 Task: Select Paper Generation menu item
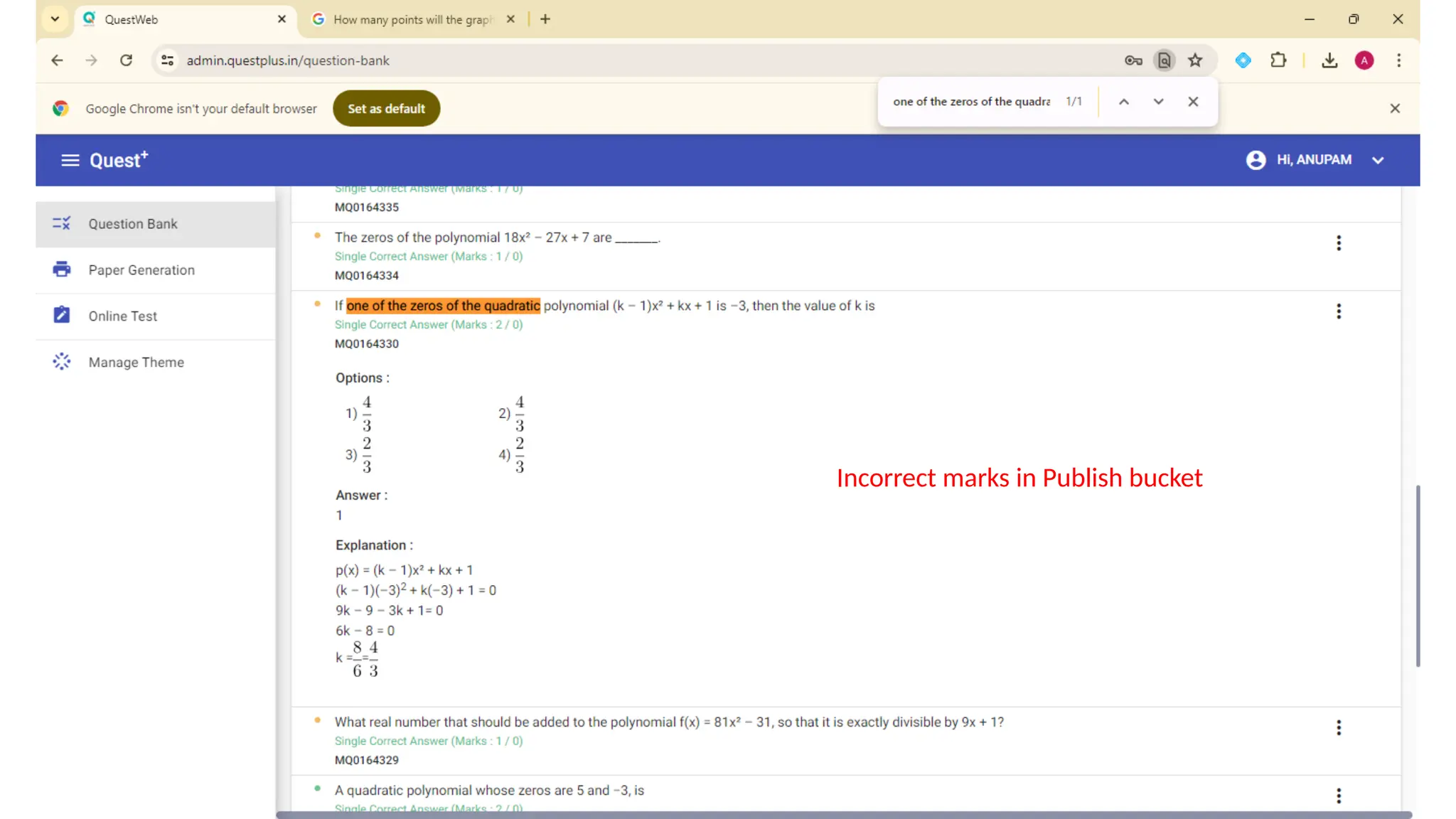click(141, 270)
